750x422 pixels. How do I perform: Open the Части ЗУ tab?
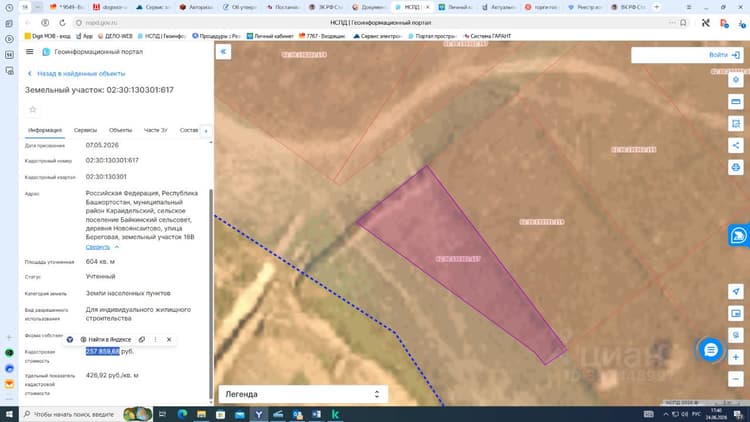click(155, 130)
